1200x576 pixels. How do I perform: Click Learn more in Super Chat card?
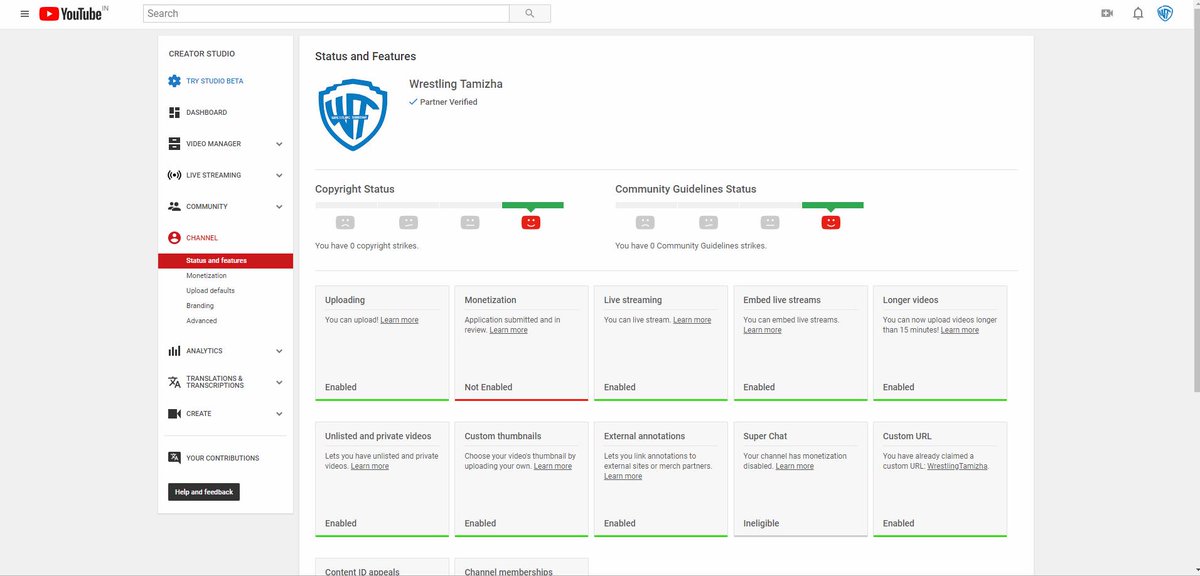click(x=794, y=466)
